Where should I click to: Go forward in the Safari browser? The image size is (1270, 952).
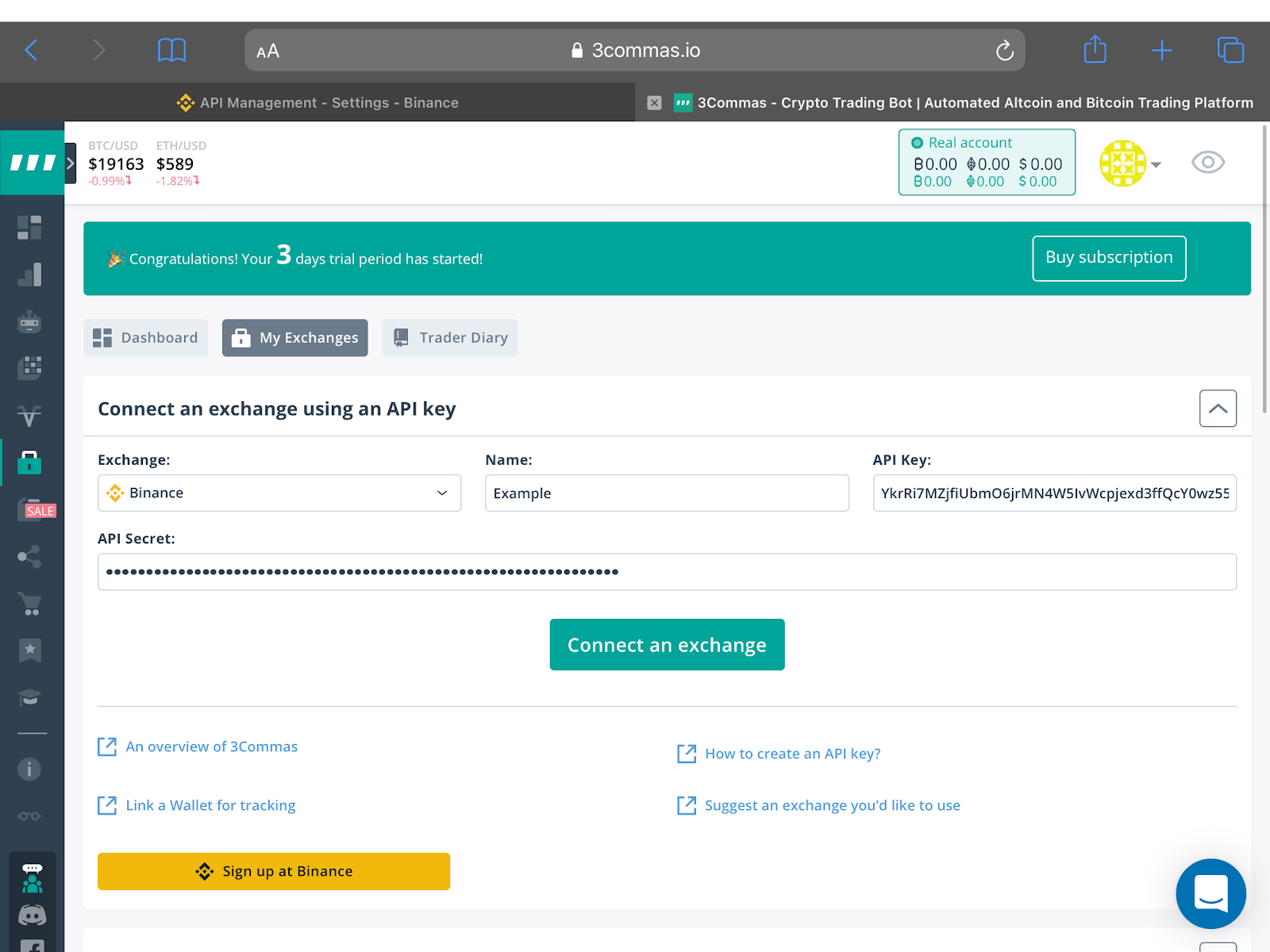(x=99, y=51)
